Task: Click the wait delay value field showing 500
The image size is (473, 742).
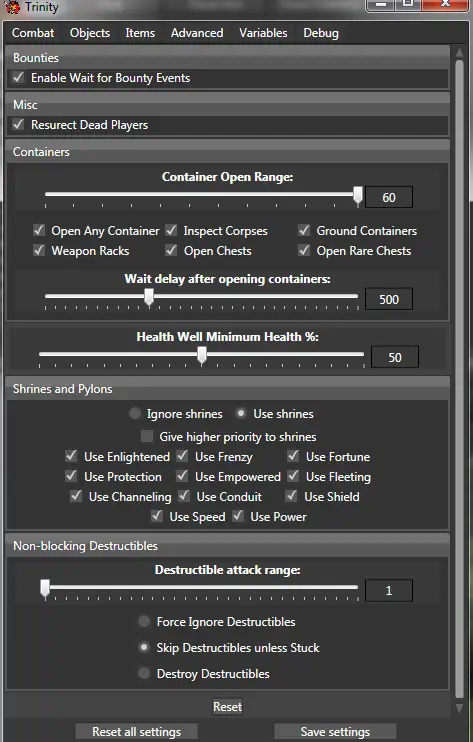Action: point(389,299)
